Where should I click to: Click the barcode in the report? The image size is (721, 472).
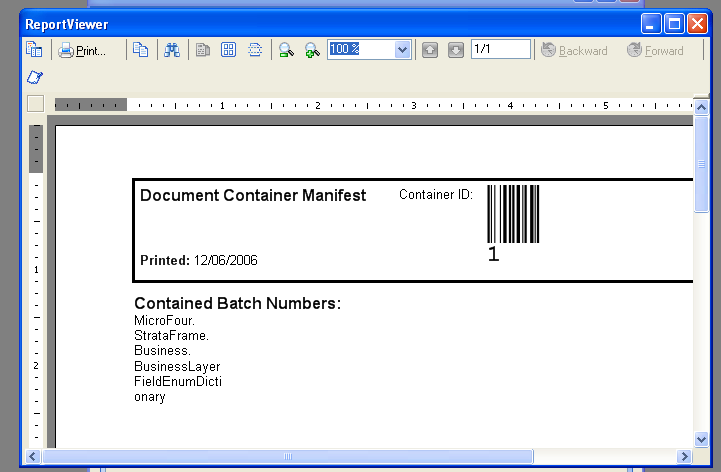pos(513,214)
